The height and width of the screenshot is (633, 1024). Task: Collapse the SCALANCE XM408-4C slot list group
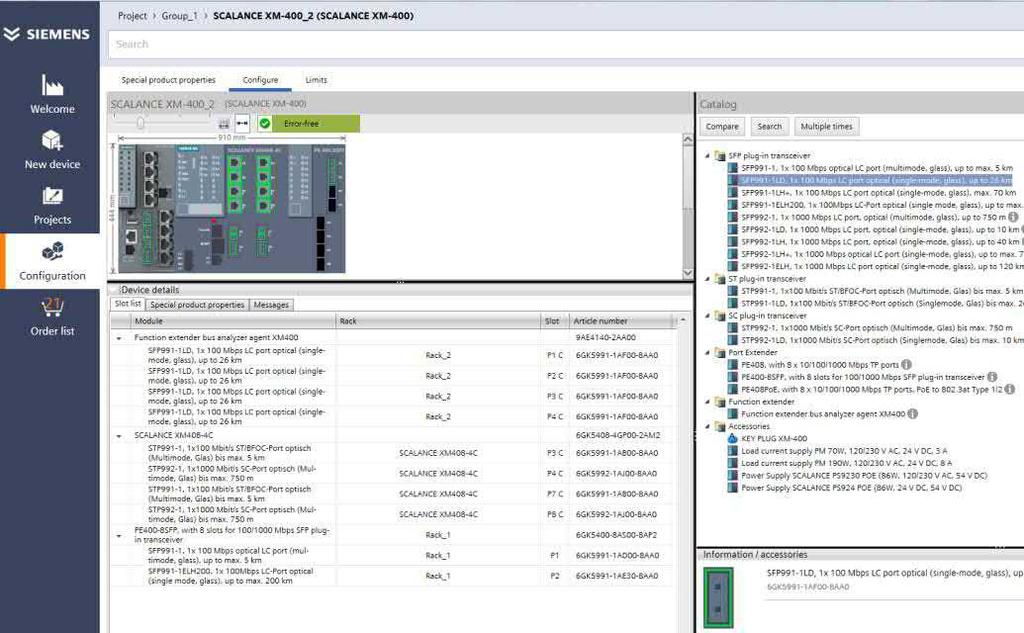119,436
